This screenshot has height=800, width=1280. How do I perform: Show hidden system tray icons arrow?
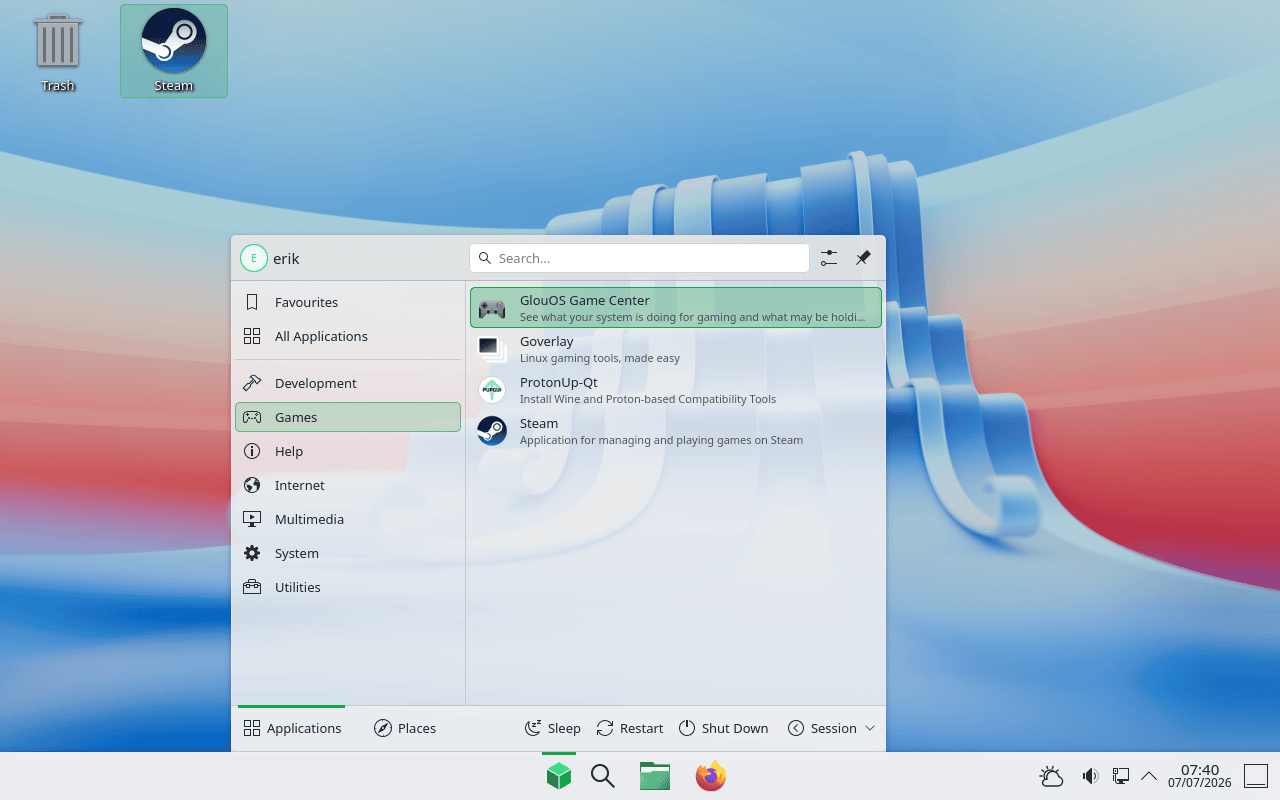(x=1149, y=776)
